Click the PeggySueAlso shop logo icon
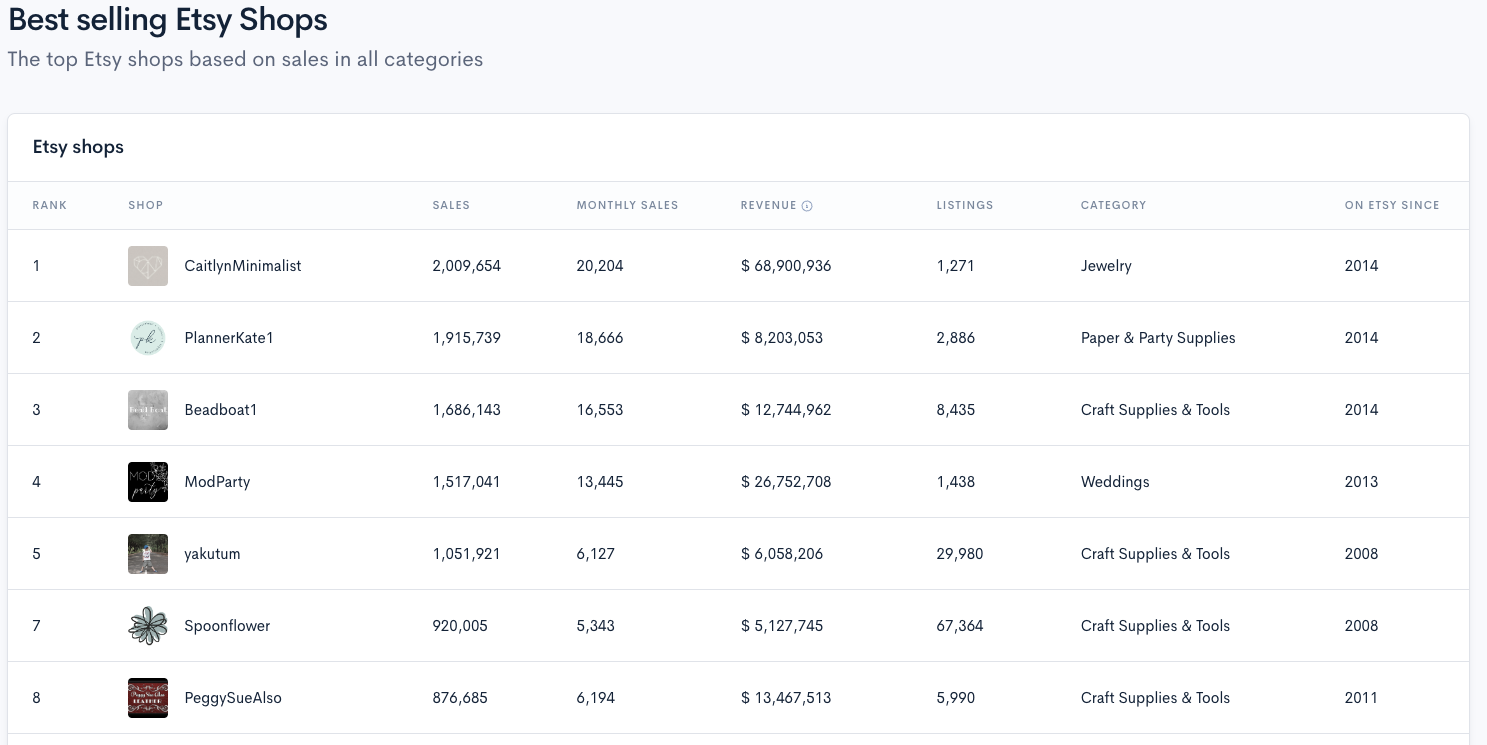The height and width of the screenshot is (745, 1487). tap(148, 698)
